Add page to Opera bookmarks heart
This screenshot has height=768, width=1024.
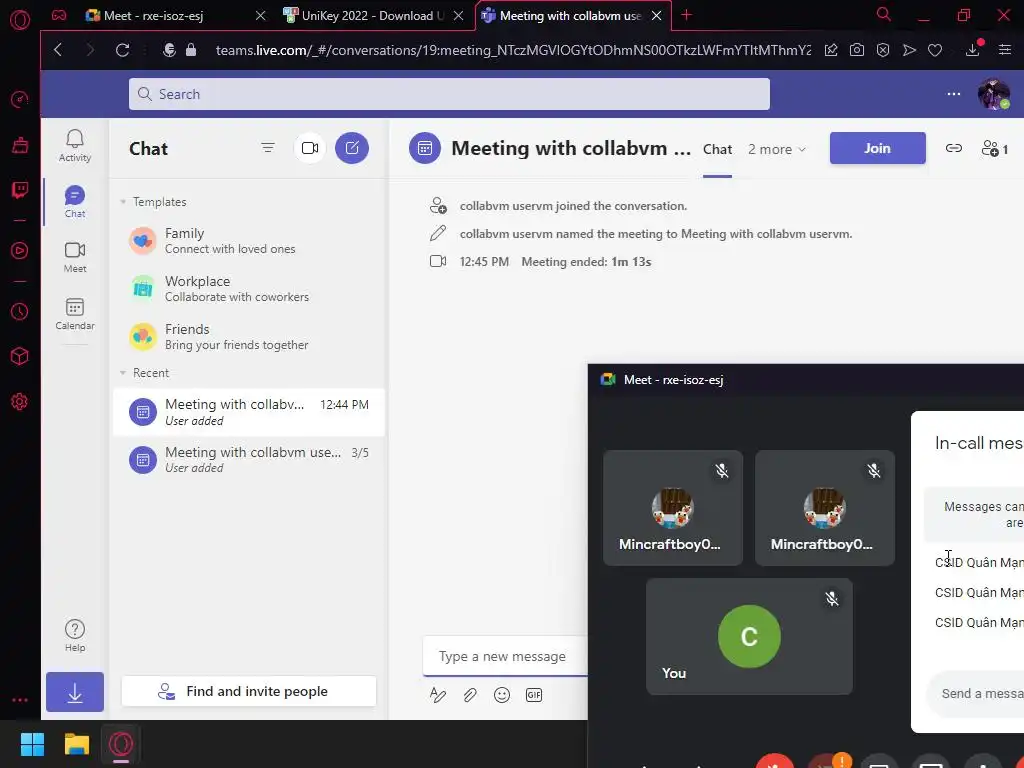coord(935,50)
